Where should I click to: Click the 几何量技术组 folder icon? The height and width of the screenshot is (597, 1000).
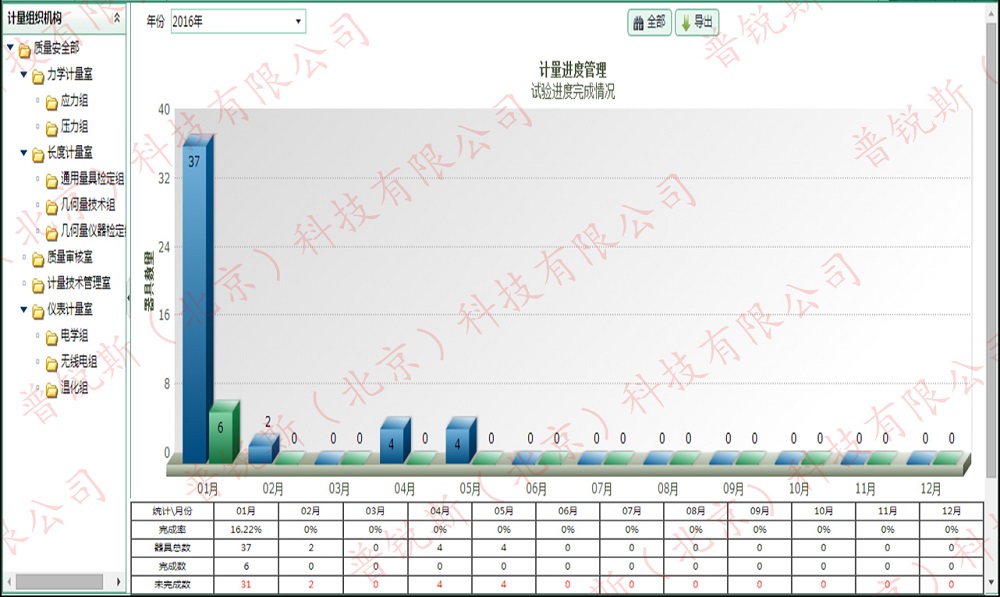coord(51,206)
